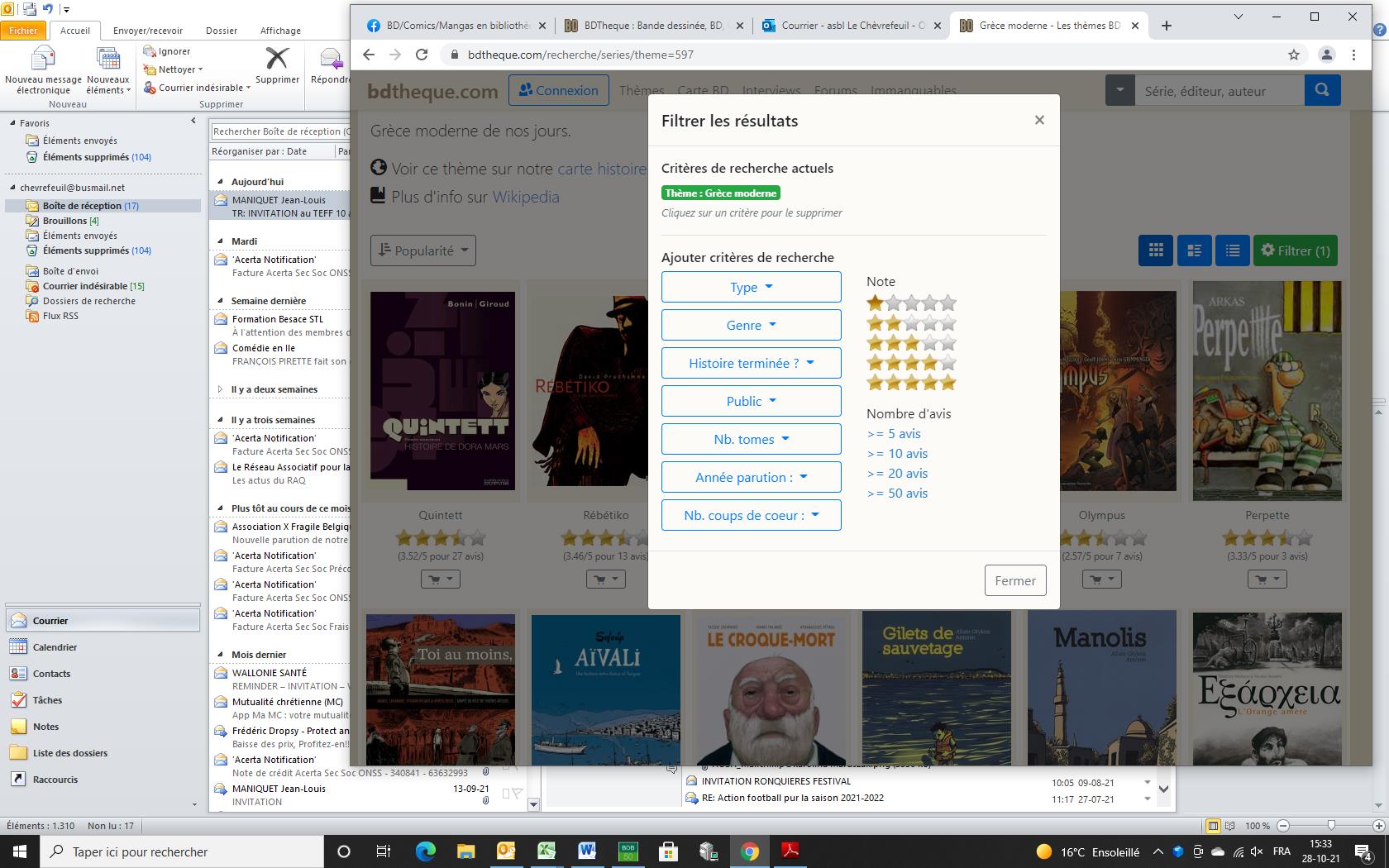Select Boîte de réception folder
This screenshot has height=868, width=1389.
click(103, 206)
